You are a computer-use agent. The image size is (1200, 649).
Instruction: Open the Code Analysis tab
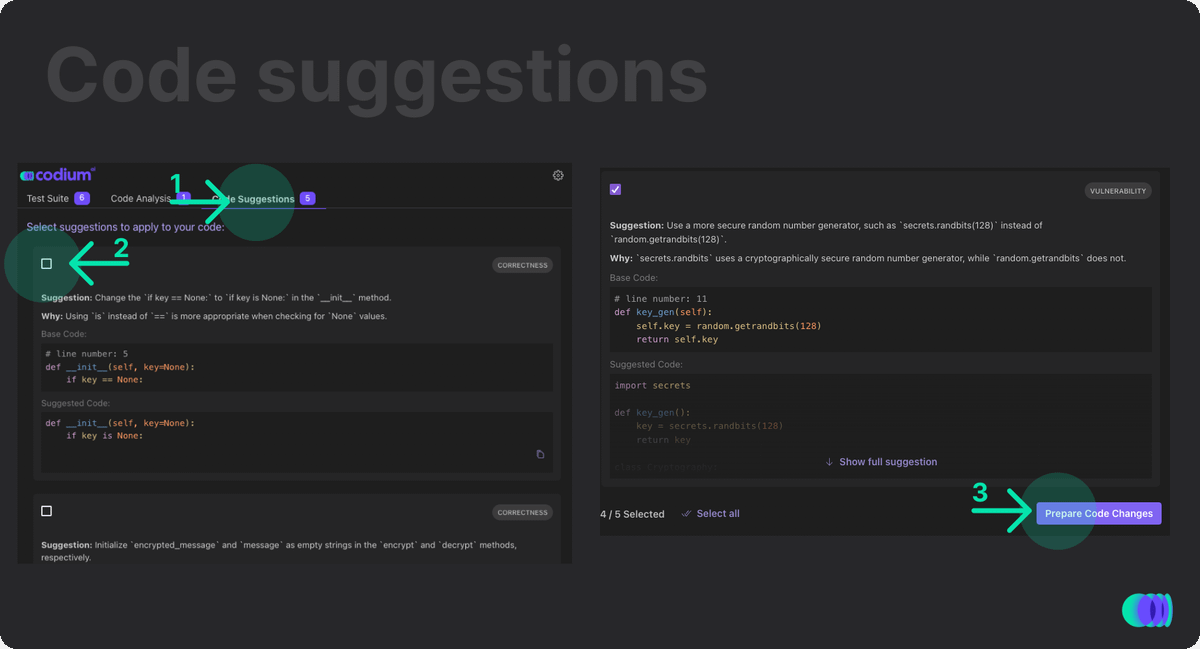(x=140, y=198)
